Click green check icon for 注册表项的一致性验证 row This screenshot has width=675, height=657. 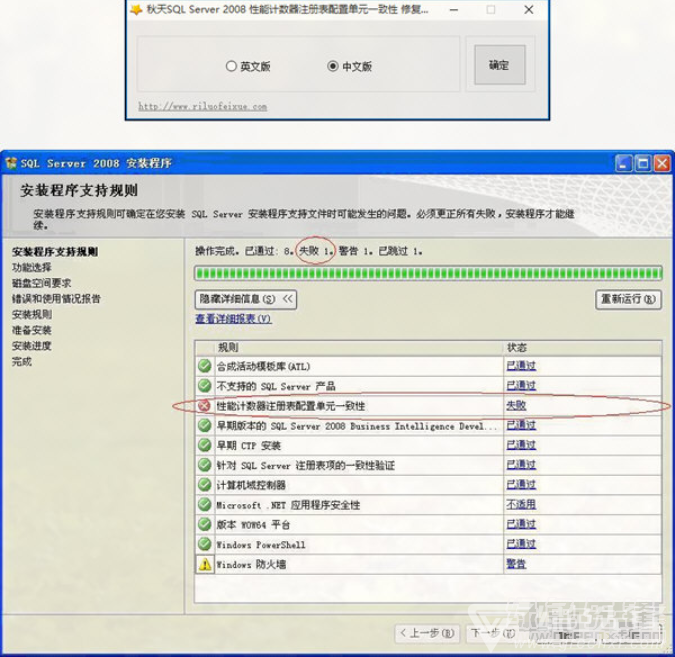tap(204, 465)
